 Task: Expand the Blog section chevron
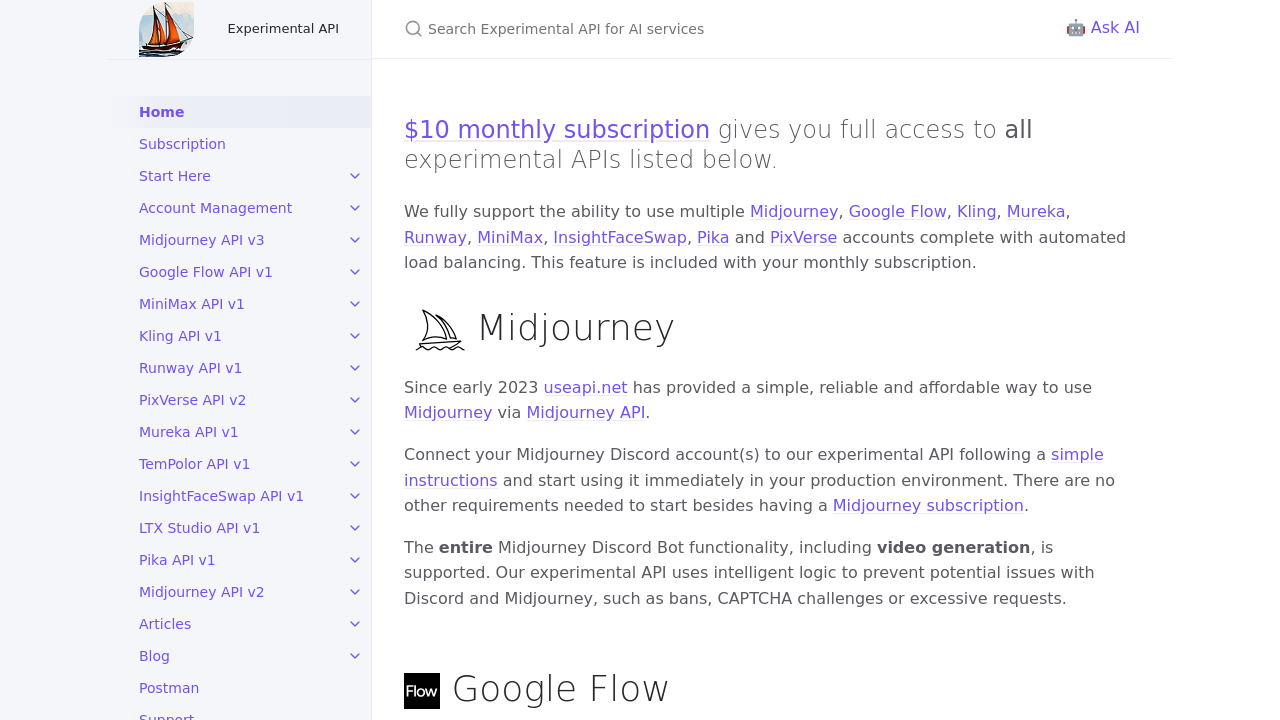(x=355, y=656)
